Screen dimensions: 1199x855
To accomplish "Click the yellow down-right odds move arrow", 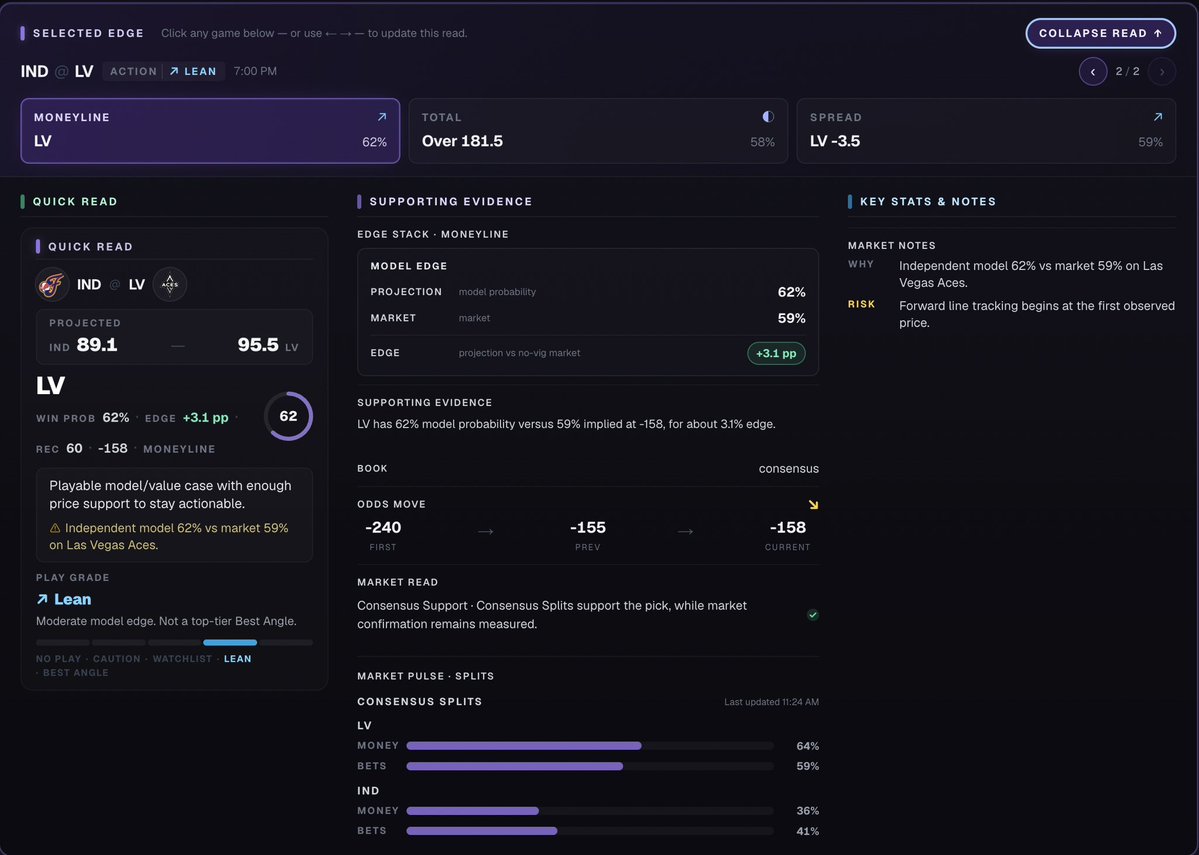I will coord(814,505).
